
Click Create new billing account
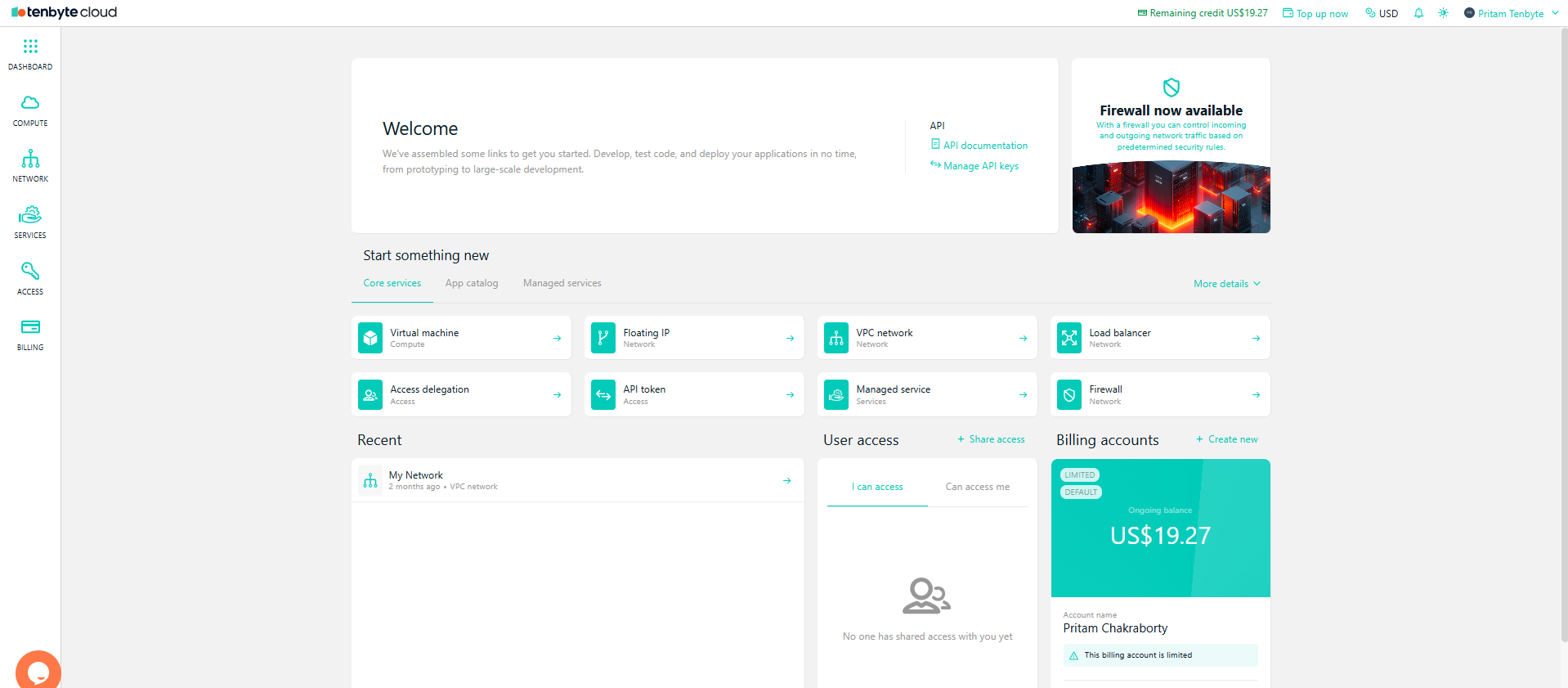coord(1227,439)
